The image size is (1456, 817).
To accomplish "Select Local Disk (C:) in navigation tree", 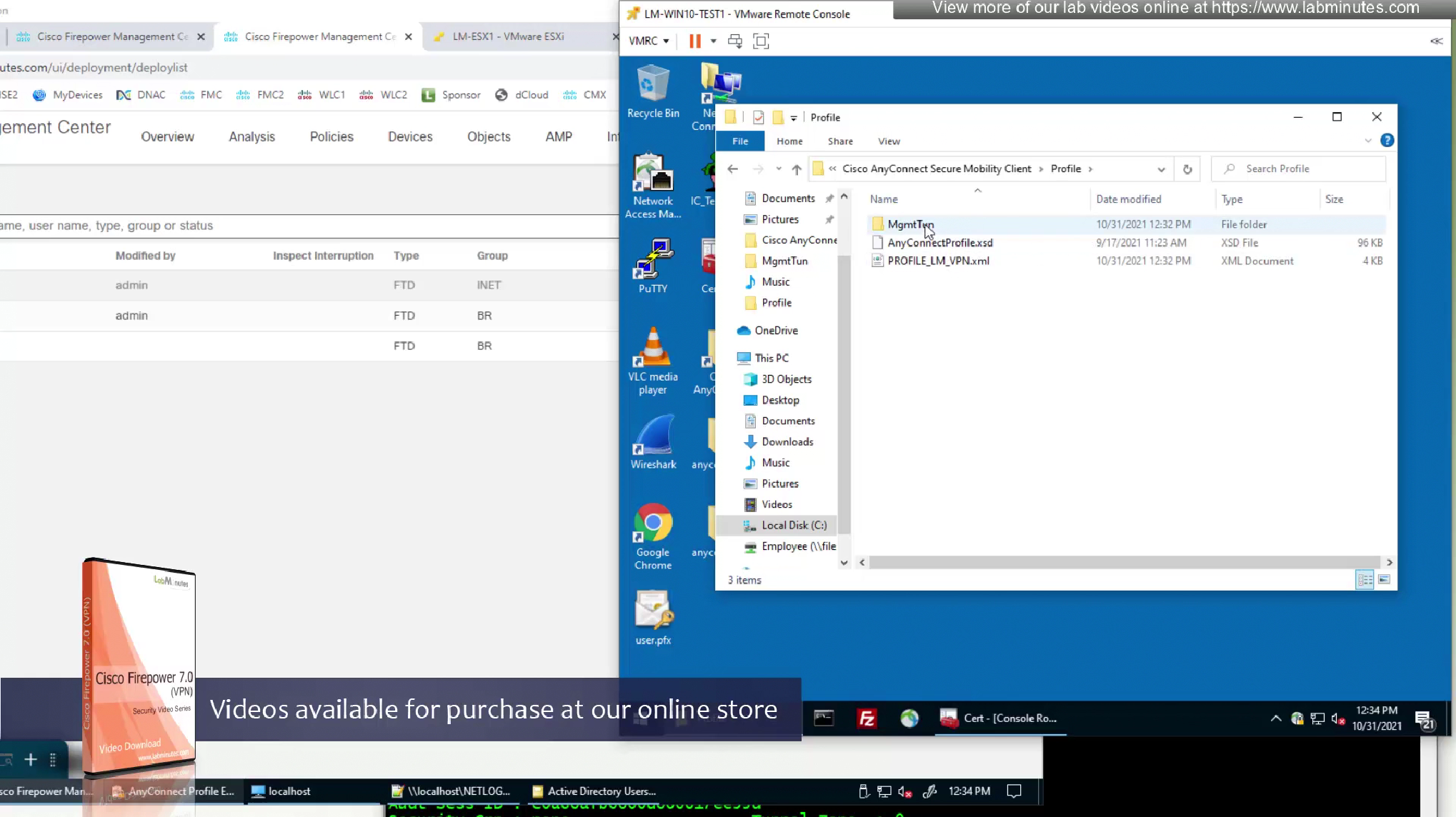I will (794, 525).
